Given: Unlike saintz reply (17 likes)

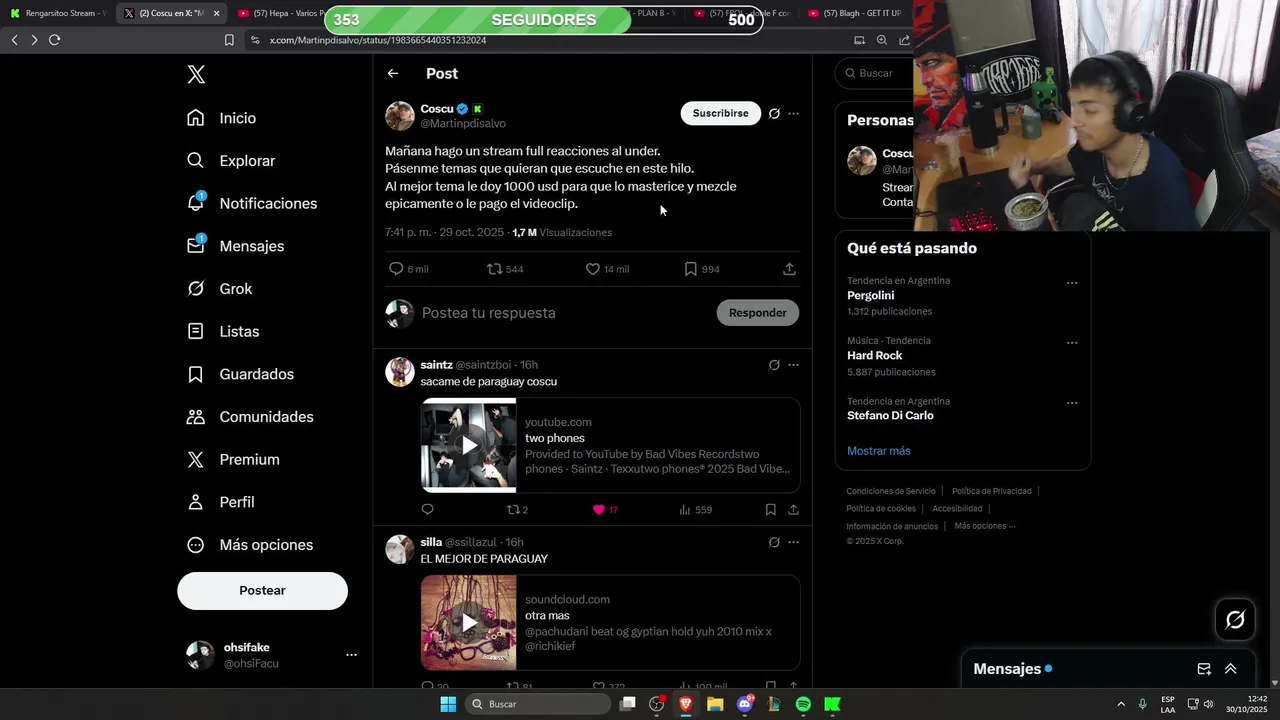Looking at the screenshot, I should 605,510.
